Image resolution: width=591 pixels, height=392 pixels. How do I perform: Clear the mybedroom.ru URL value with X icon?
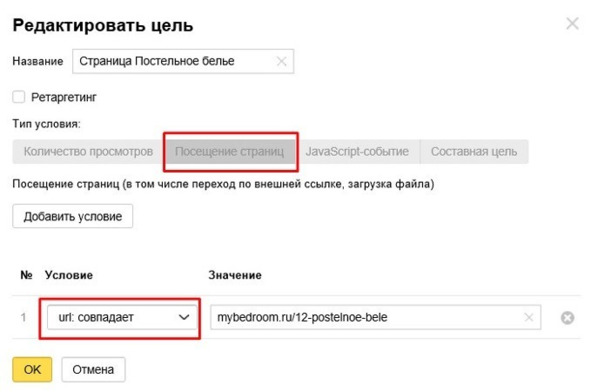click(x=529, y=317)
